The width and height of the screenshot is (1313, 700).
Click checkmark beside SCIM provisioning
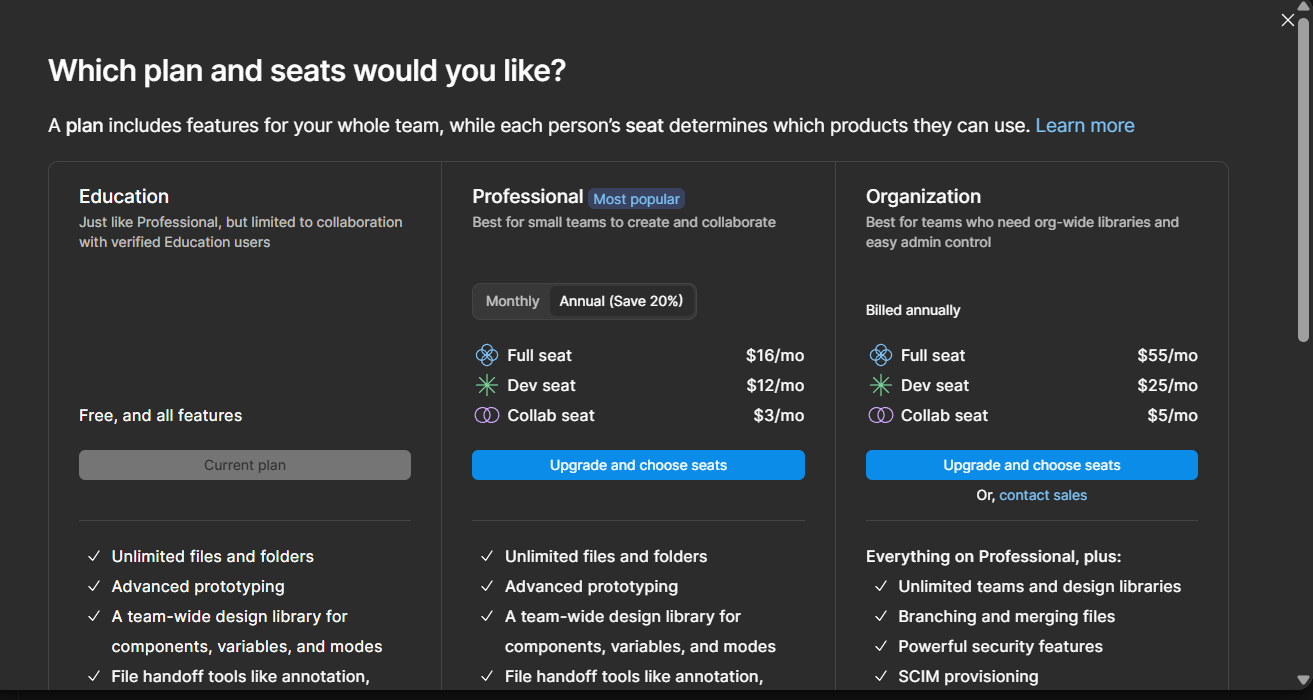(881, 676)
